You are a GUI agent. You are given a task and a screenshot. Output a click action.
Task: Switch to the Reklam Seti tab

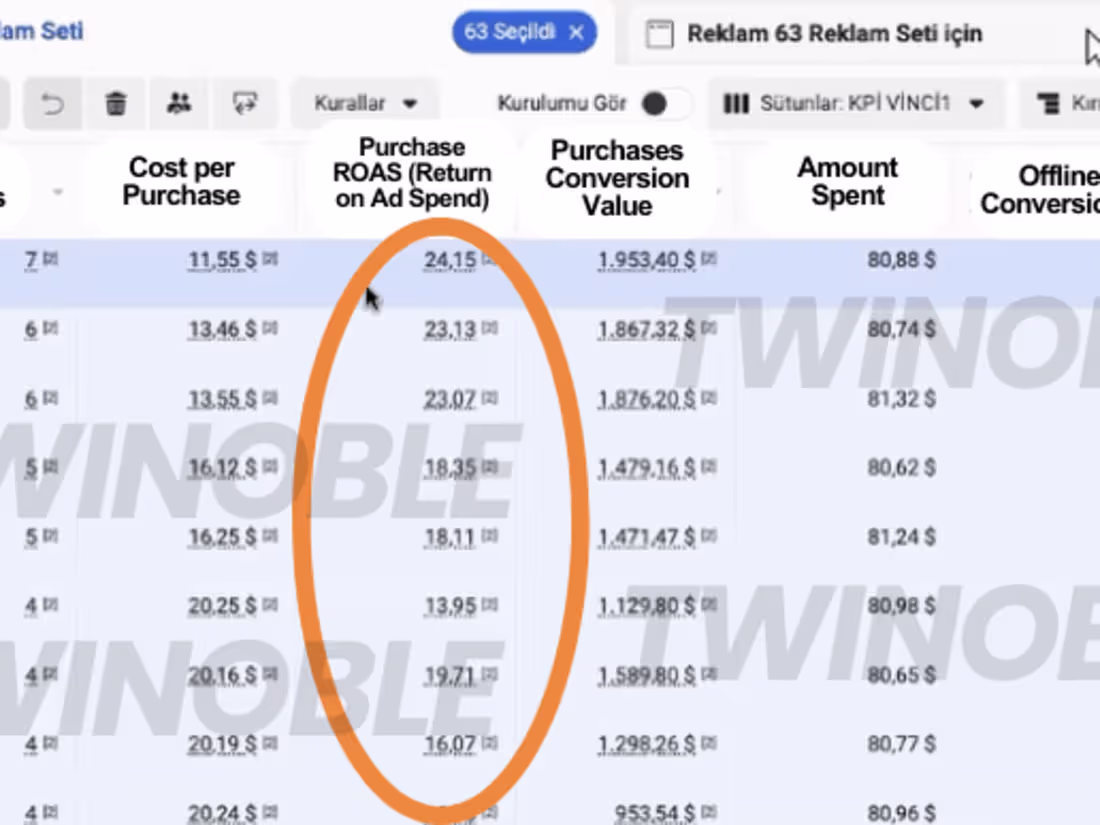[x=40, y=31]
